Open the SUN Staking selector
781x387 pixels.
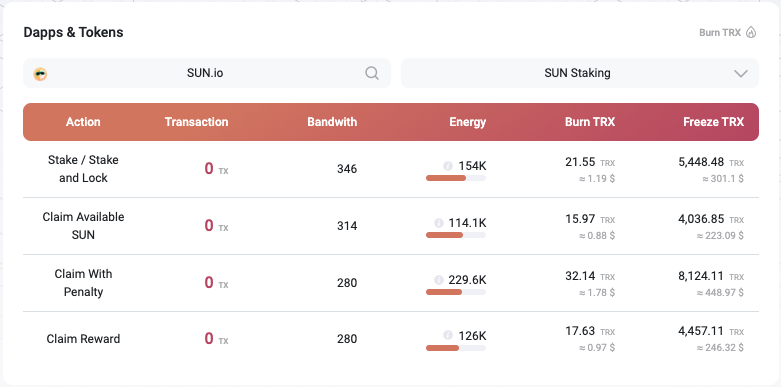click(580, 73)
